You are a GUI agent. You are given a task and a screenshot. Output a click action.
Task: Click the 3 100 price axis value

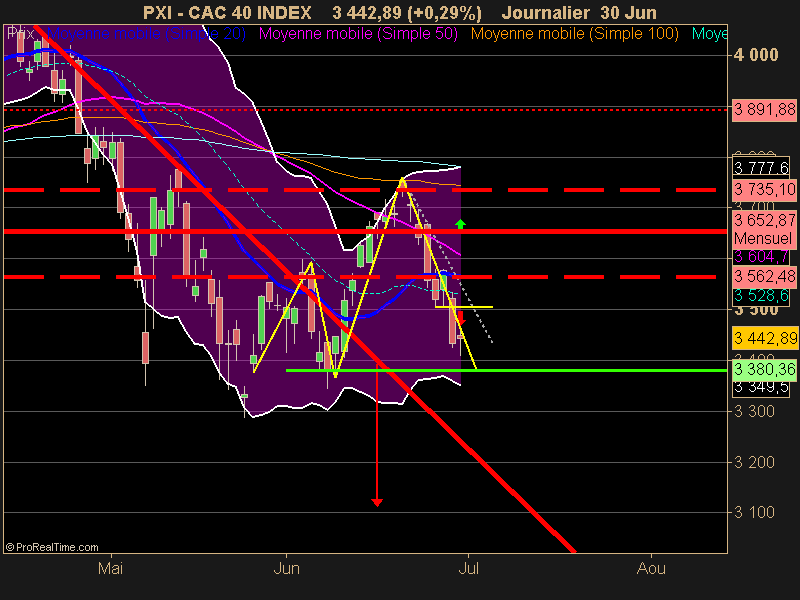[x=754, y=512]
